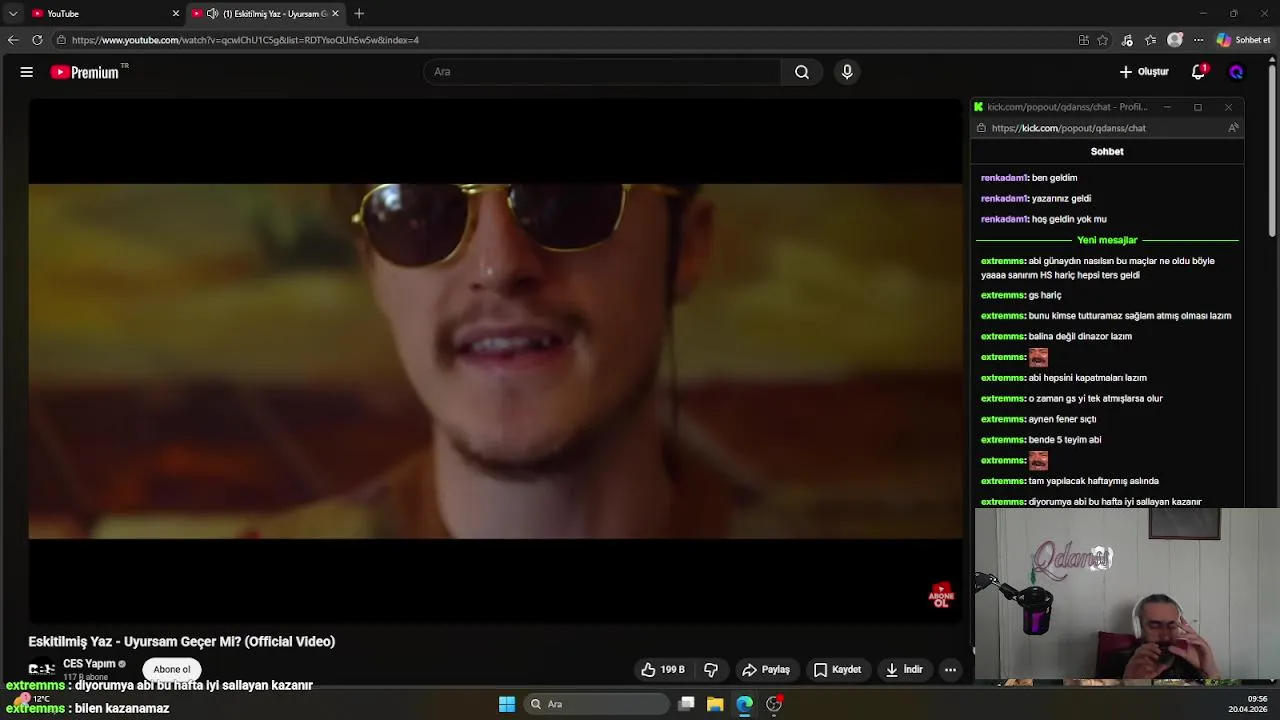Like the video showing 199 B

pyautogui.click(x=663, y=670)
